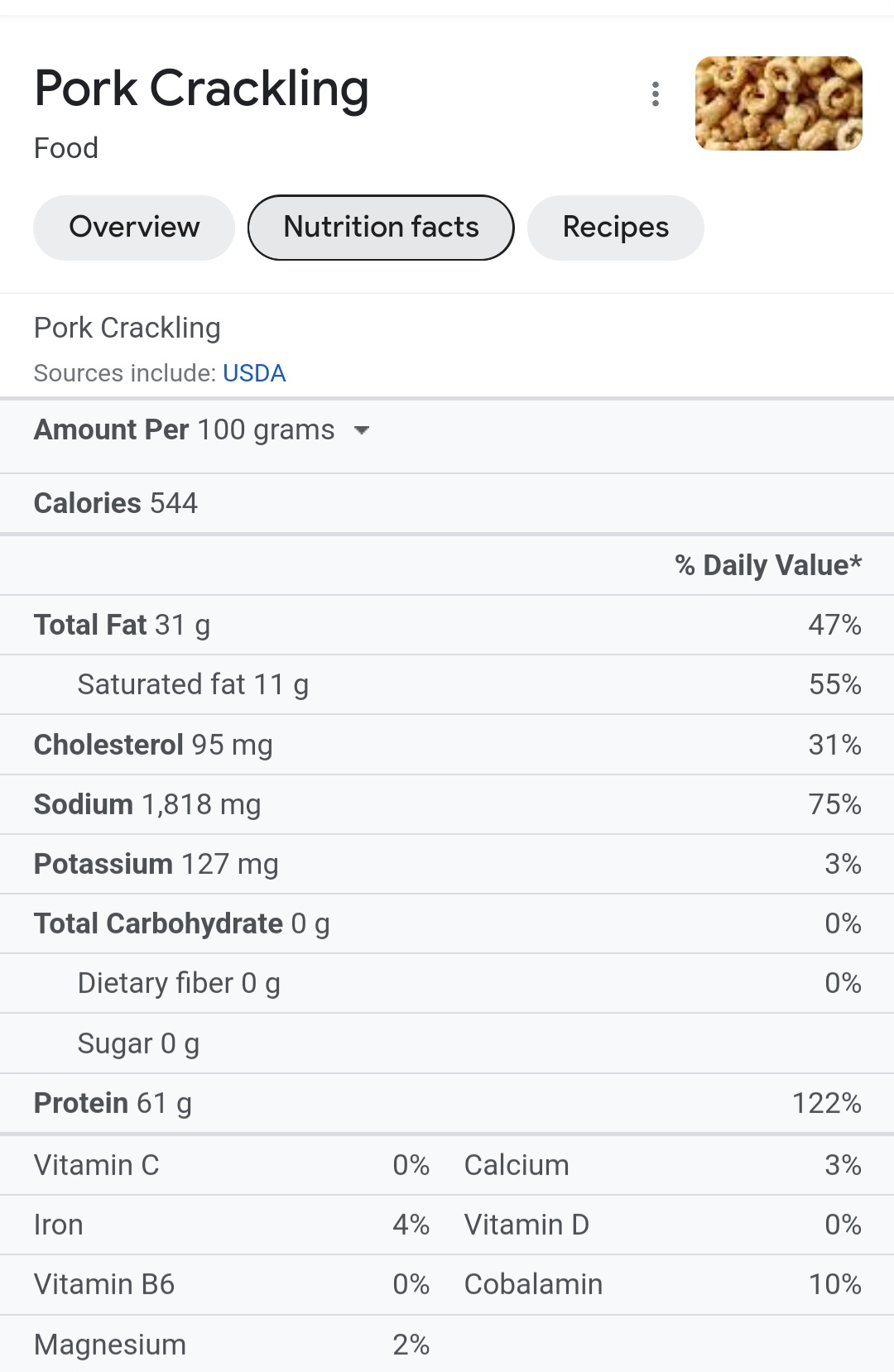Open the three-dot more options menu

coord(655,94)
